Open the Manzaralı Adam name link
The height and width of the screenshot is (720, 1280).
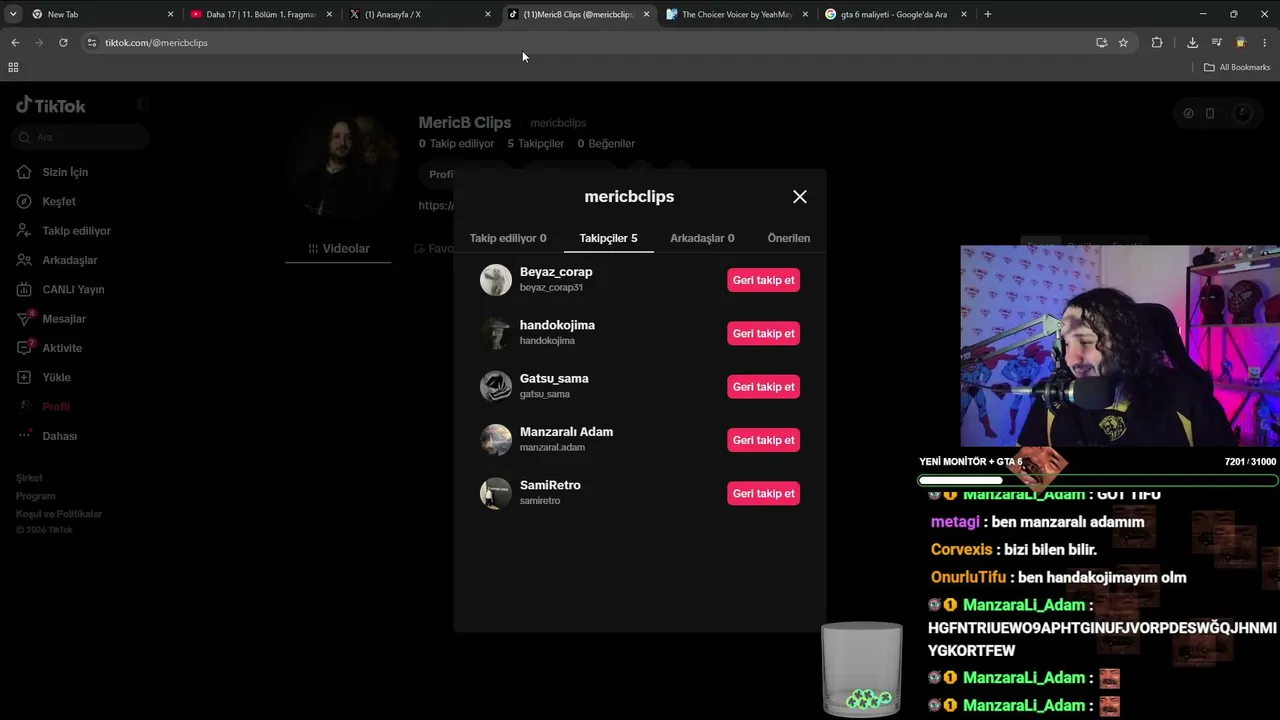click(566, 432)
